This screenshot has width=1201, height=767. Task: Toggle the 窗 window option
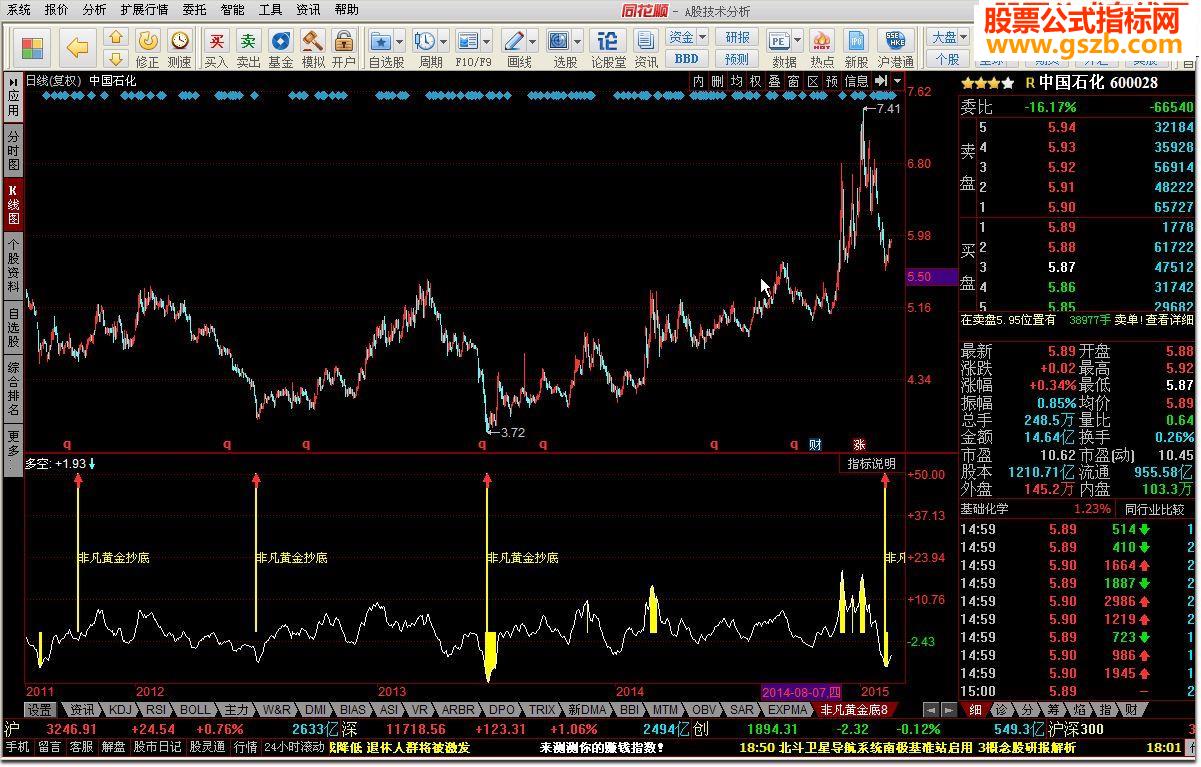(x=794, y=81)
